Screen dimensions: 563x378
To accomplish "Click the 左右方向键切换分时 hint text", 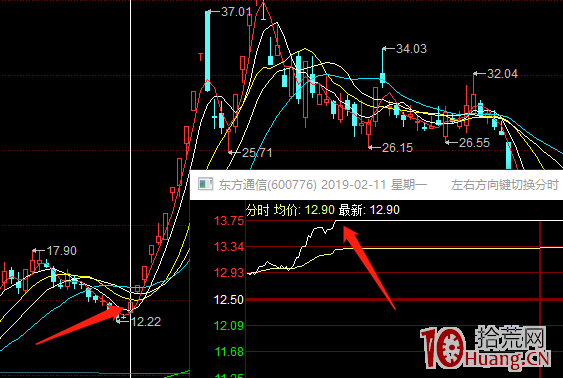I will (x=504, y=185).
